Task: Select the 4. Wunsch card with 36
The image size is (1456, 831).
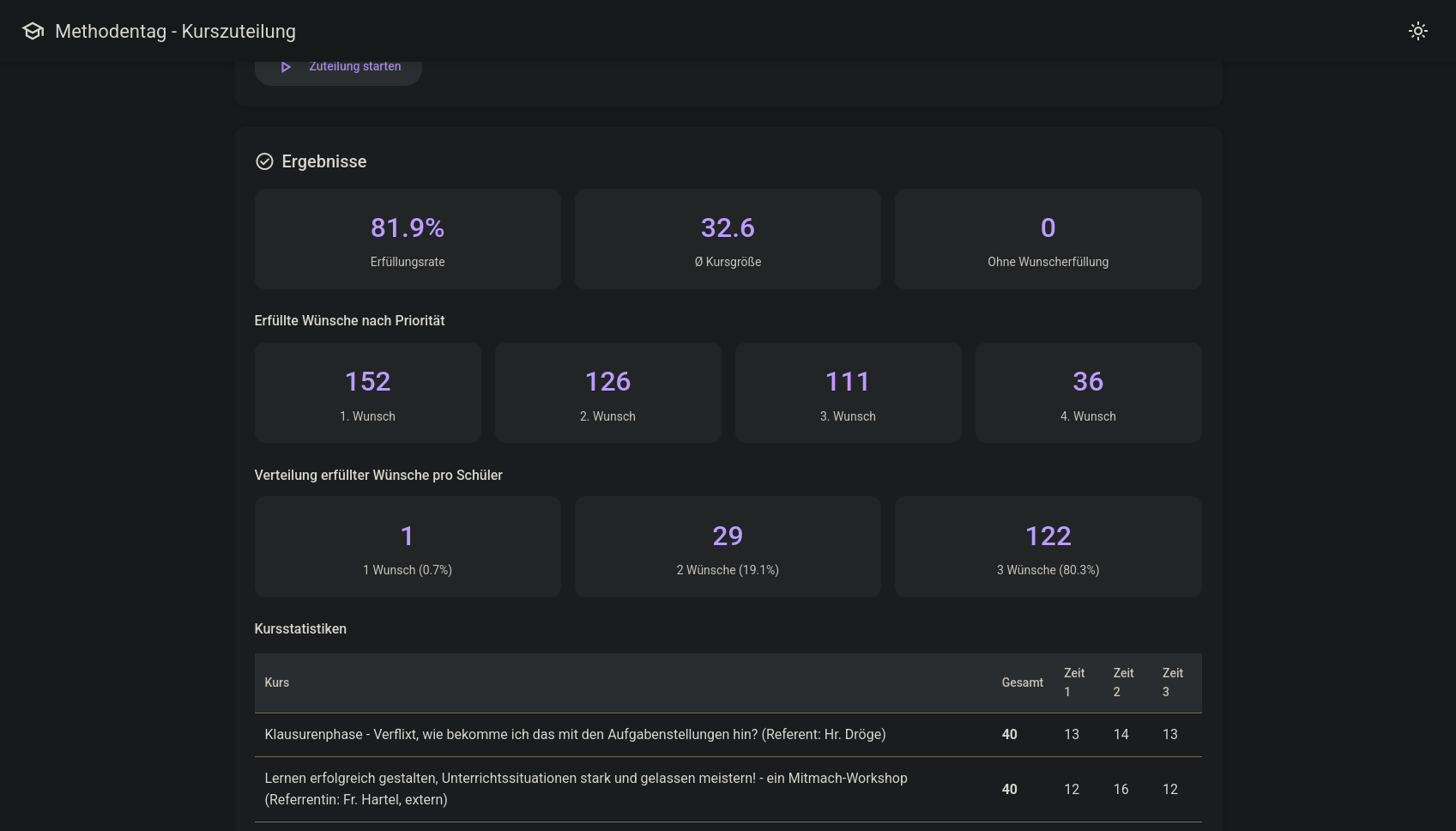Action: tap(1088, 392)
